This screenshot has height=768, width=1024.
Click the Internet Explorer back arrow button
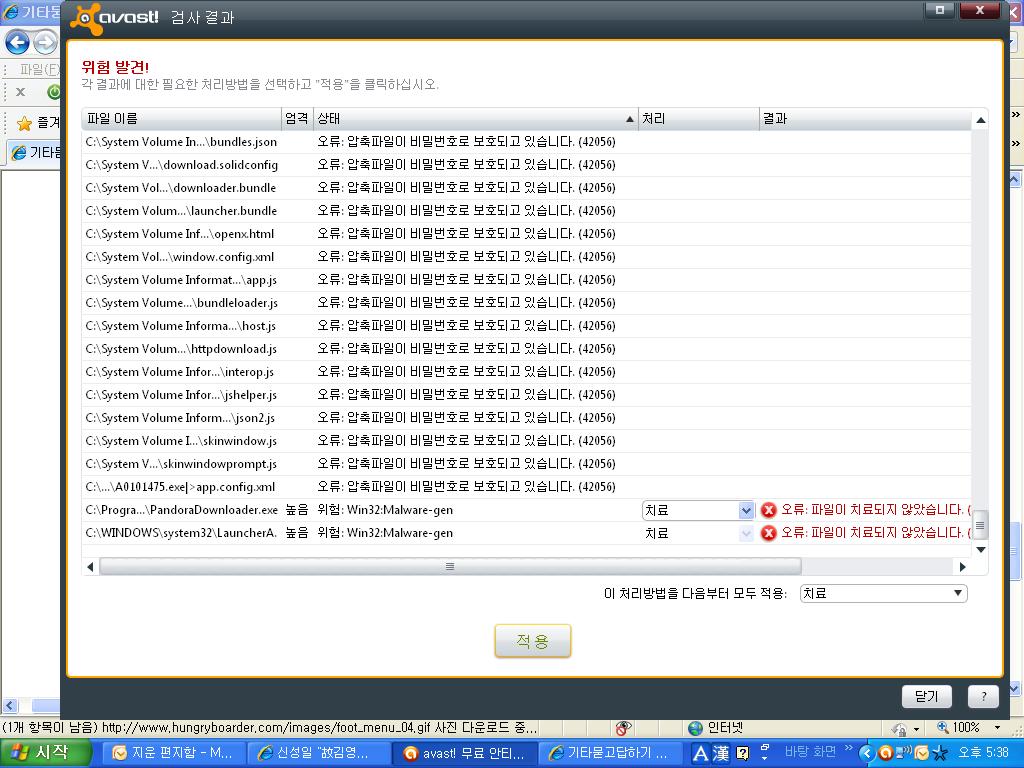17,42
